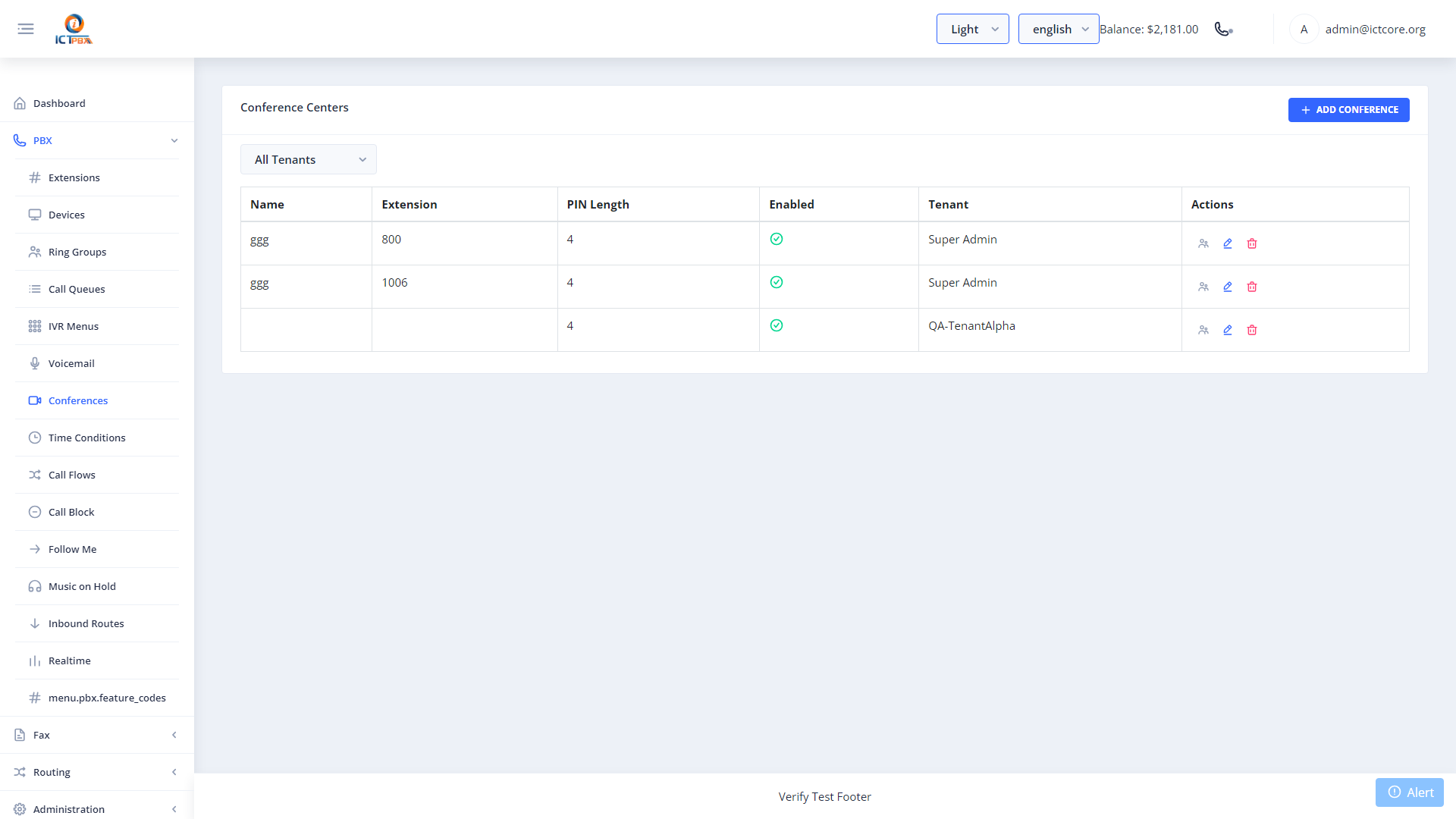The width and height of the screenshot is (1456, 819).
Task: Delete the QA-TenantAlpha conference
Action: 1252,330
